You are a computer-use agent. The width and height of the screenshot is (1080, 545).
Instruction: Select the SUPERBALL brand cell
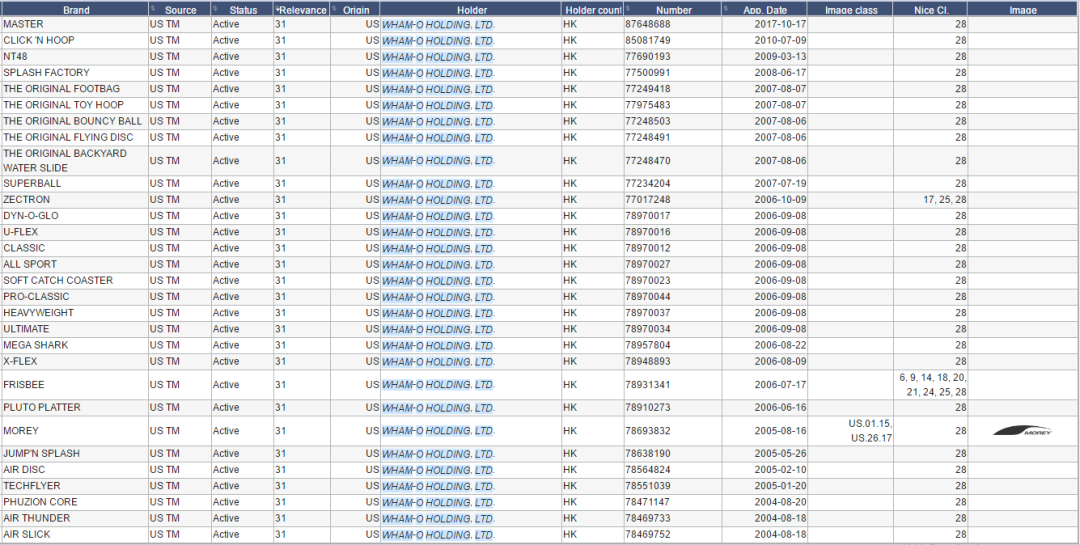[75, 184]
